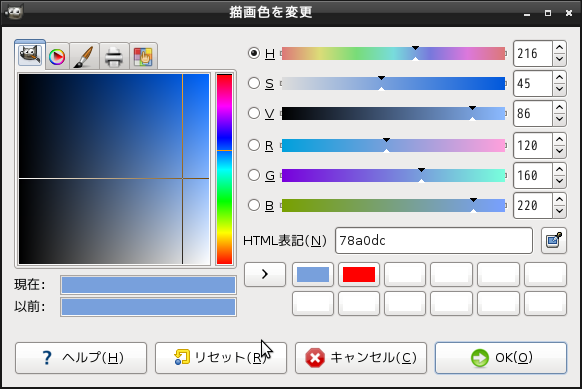Decrease the G value with down arrow
Screen dimensions: 582x389
click(559, 181)
